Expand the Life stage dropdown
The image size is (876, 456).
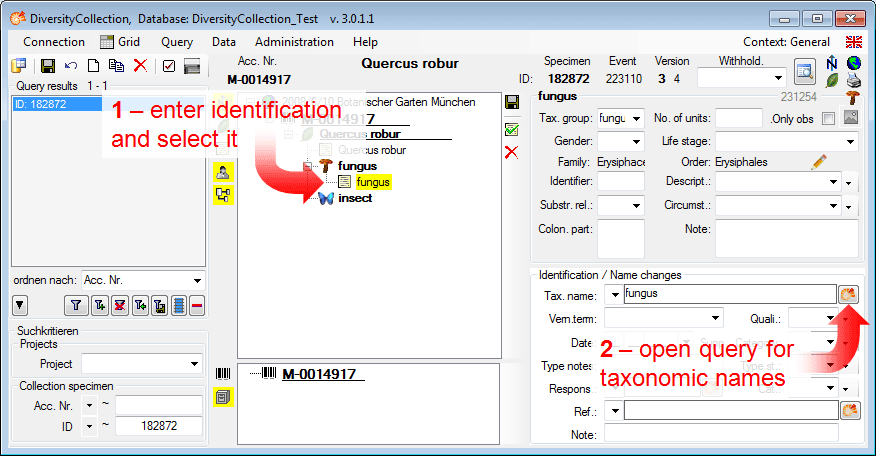pyautogui.click(x=848, y=141)
